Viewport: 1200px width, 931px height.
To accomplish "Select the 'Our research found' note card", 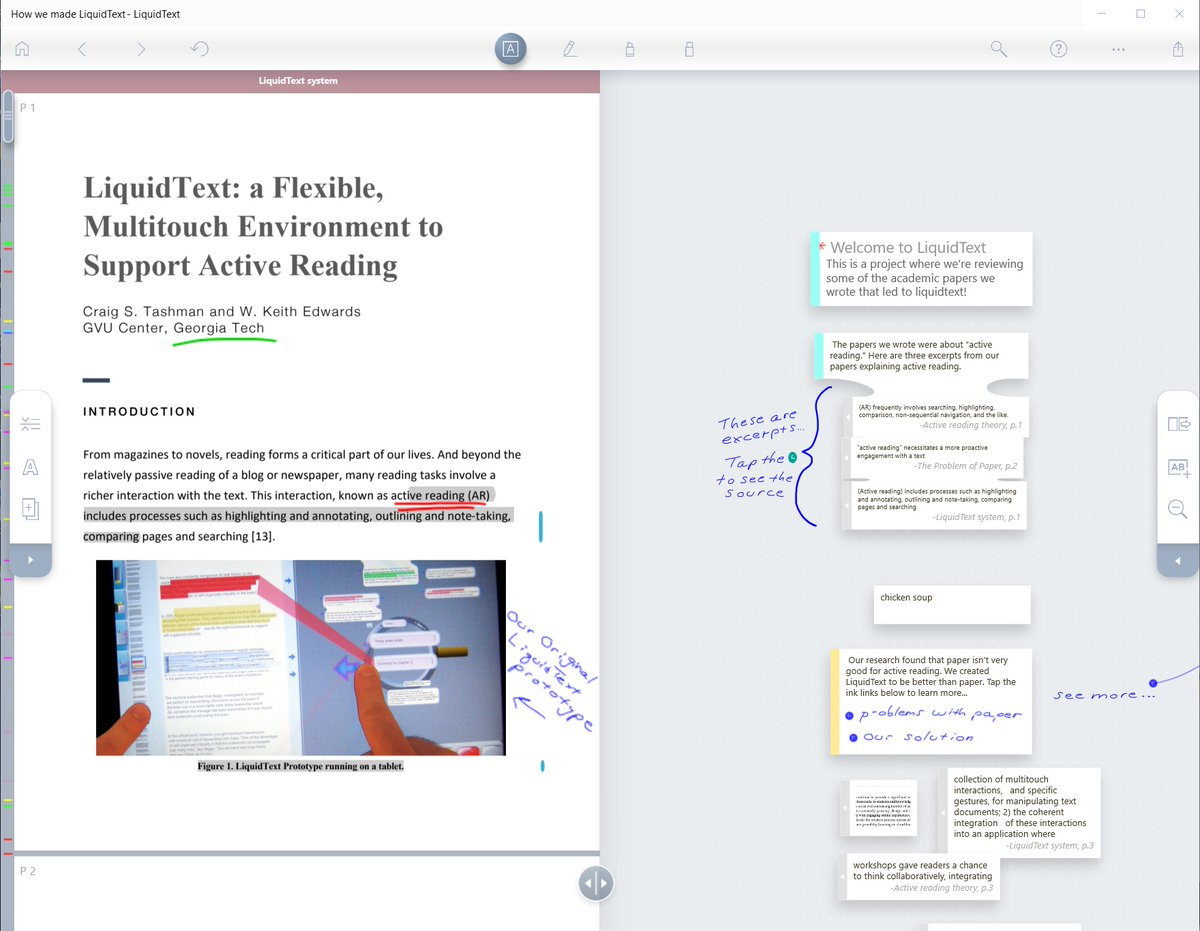I will click(930, 702).
